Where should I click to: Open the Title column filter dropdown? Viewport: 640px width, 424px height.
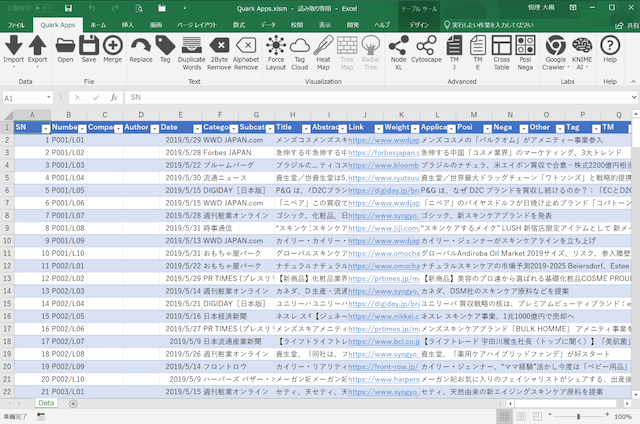[306, 129]
